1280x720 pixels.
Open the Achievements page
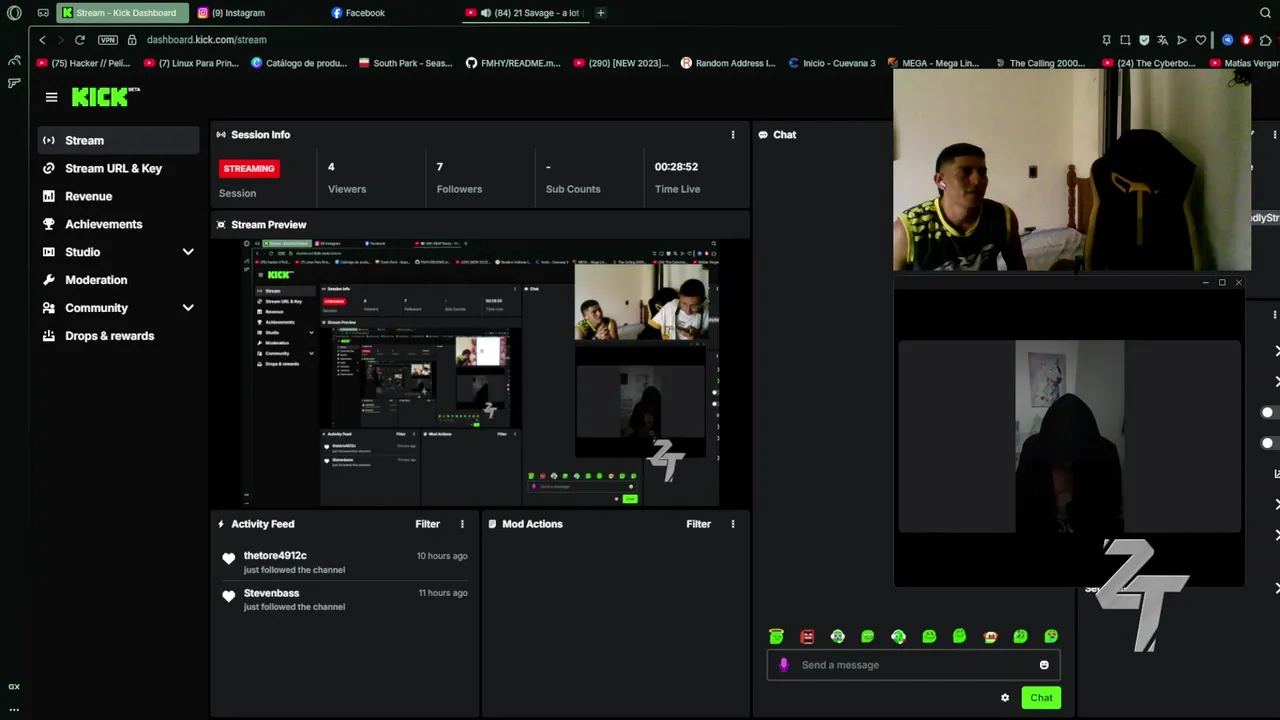[118, 224]
